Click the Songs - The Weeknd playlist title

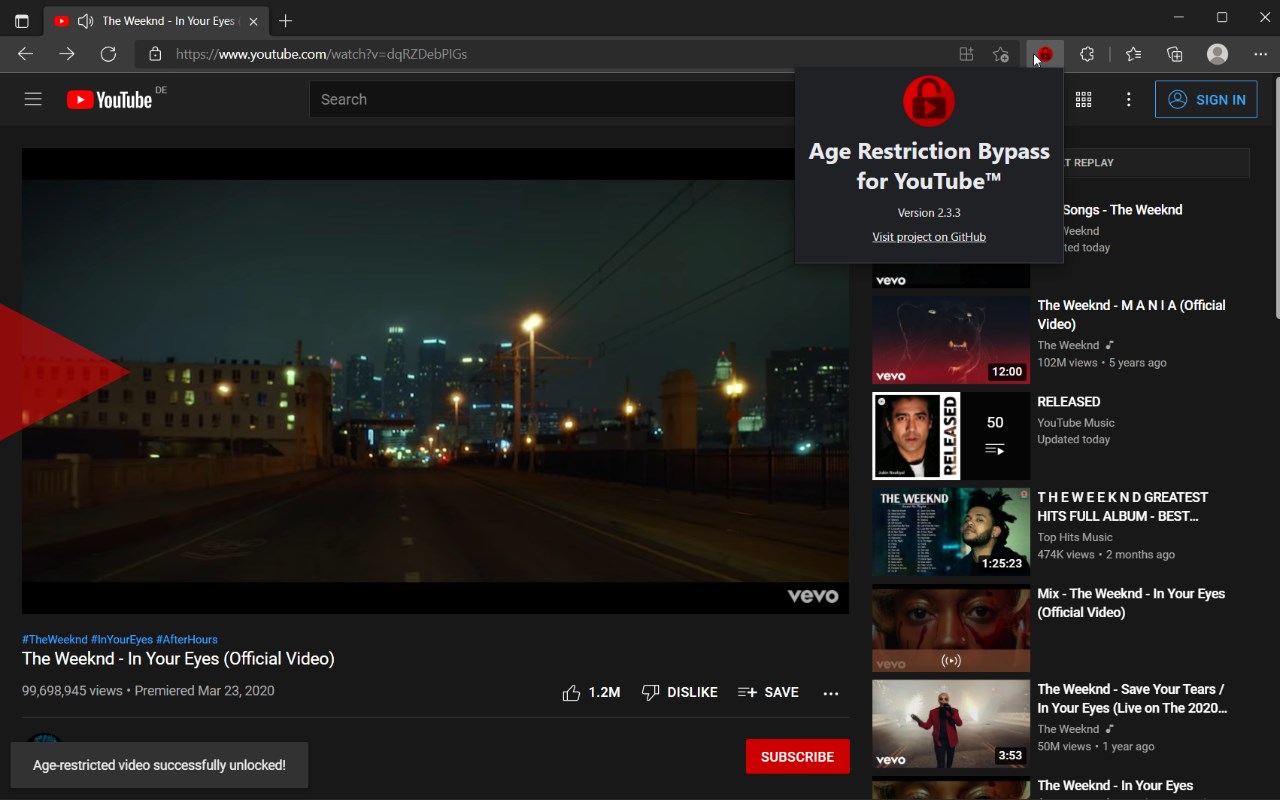coord(1122,210)
